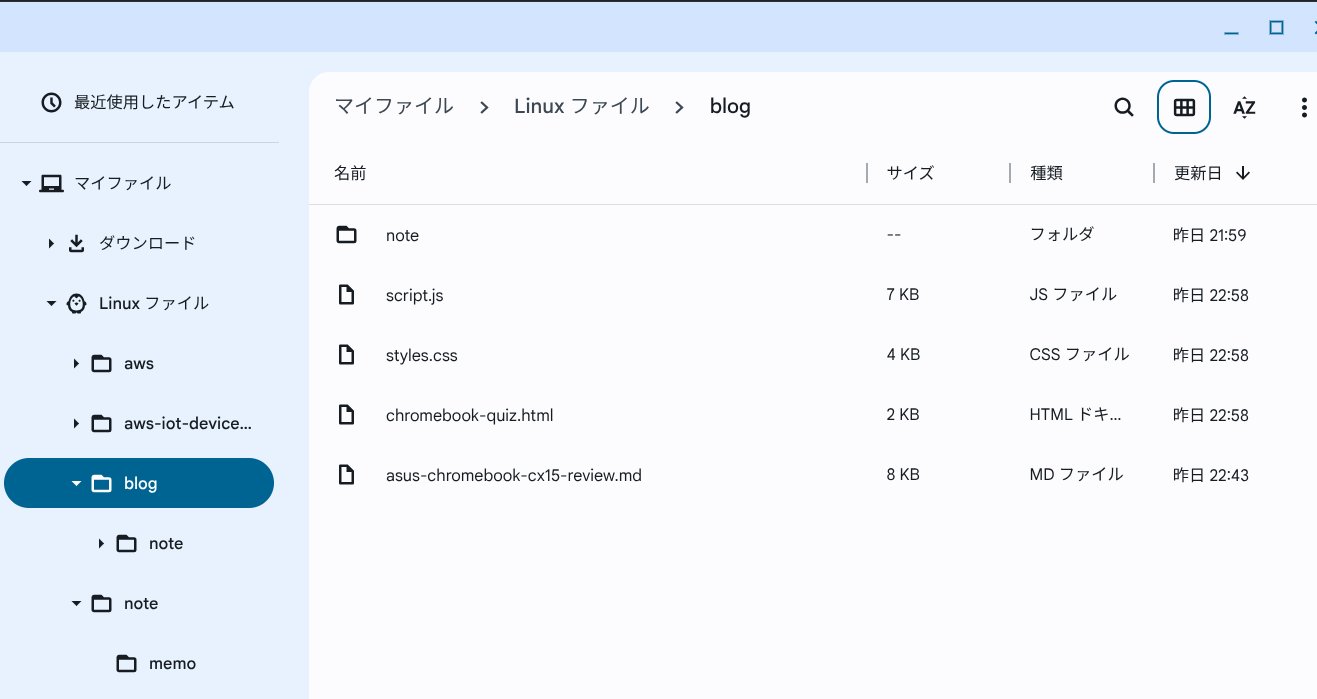Click the 昨日 21:59 date cell
The height and width of the screenshot is (699, 1317).
(x=1210, y=235)
